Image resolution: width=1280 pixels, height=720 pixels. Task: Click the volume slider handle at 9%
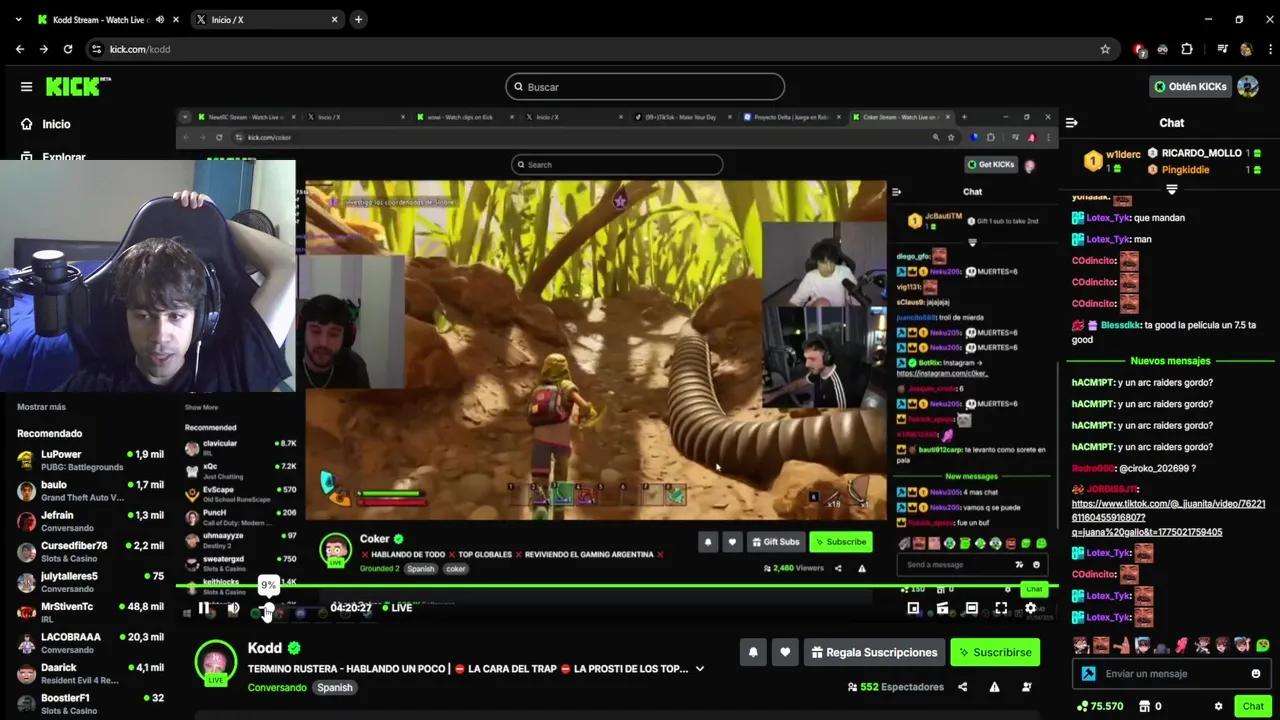coord(268,608)
